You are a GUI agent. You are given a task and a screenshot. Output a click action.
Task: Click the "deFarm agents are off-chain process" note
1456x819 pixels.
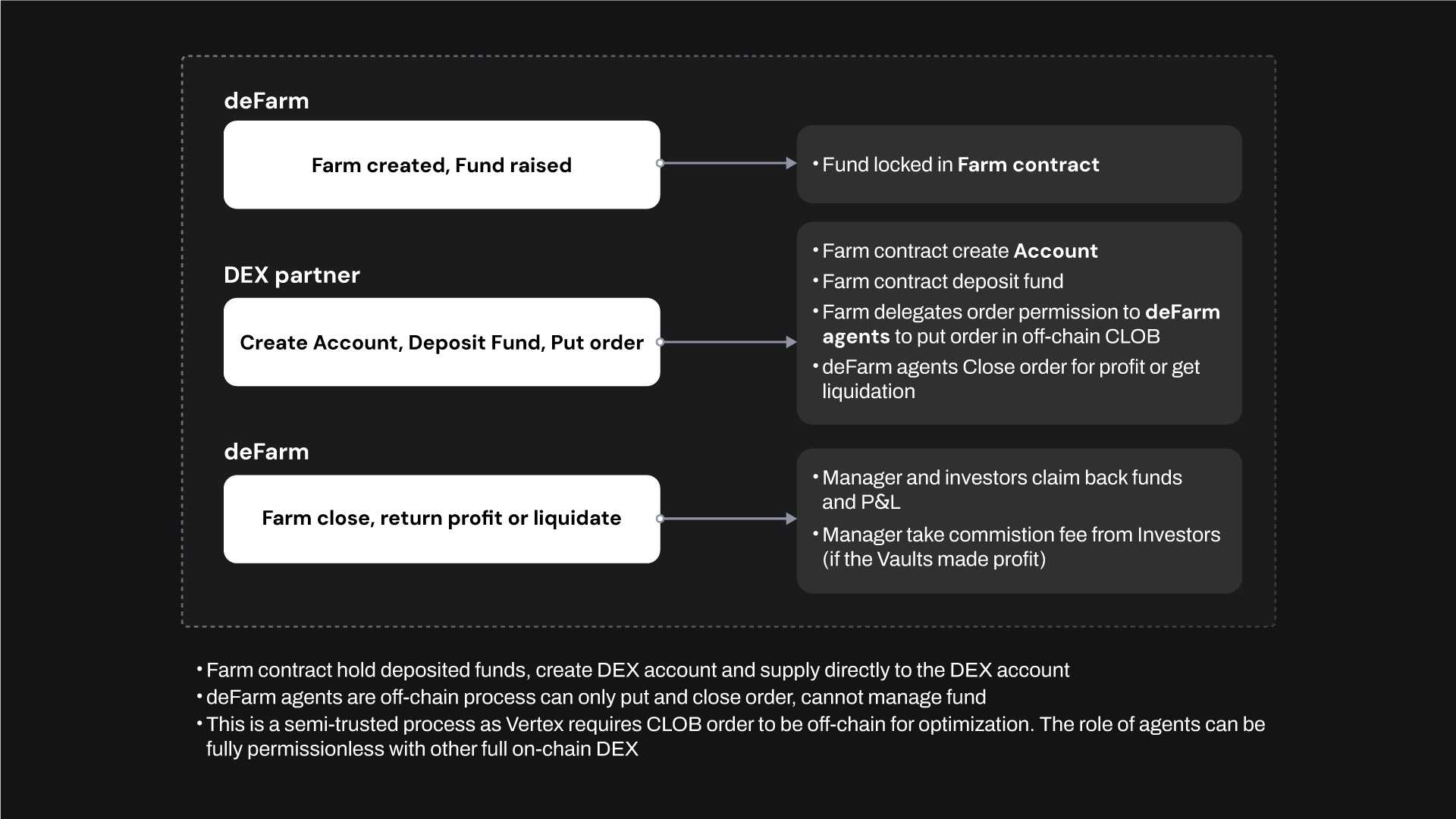(x=596, y=697)
